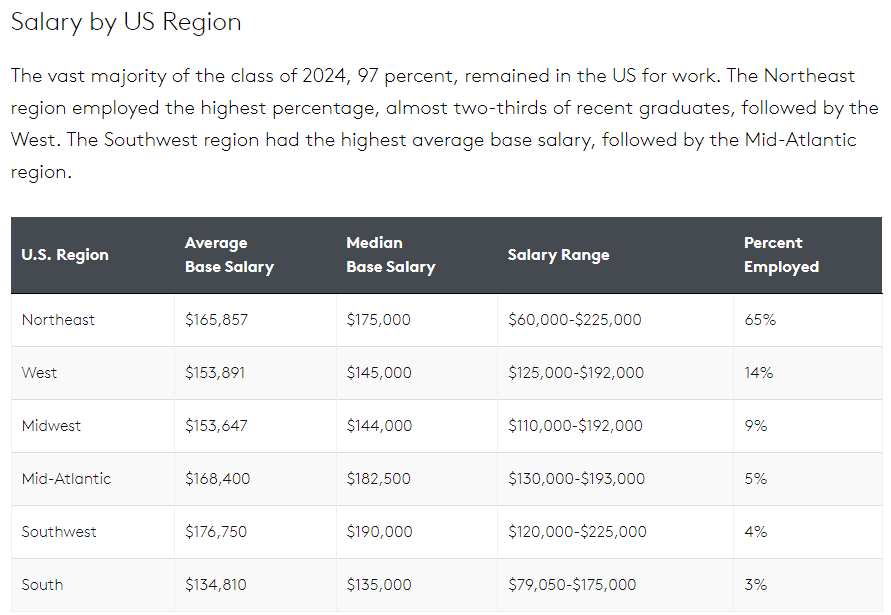Click the "Percent Employed" column header
891x615 pixels.
(x=781, y=255)
